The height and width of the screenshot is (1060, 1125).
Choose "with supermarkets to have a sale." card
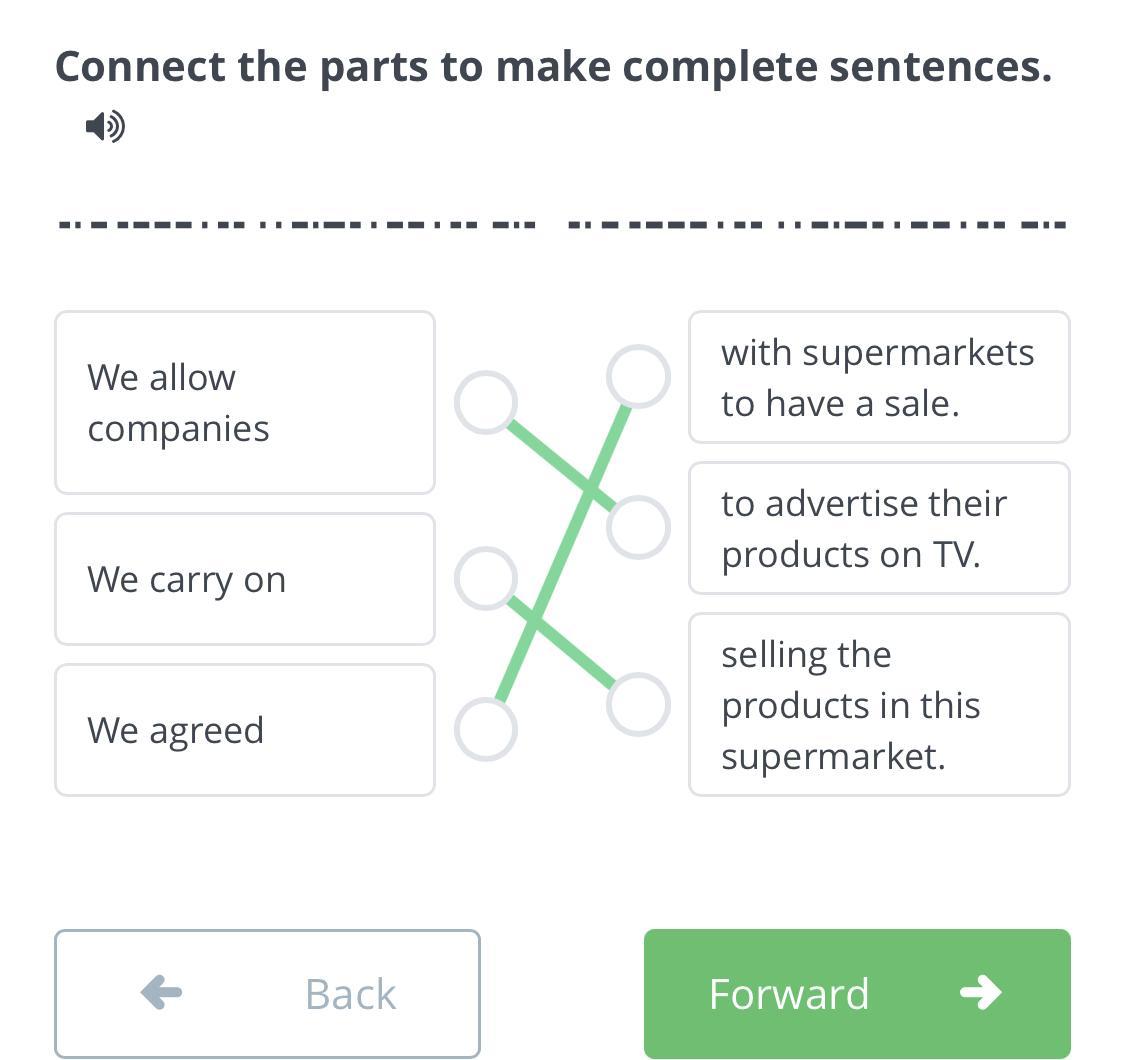tap(879, 377)
